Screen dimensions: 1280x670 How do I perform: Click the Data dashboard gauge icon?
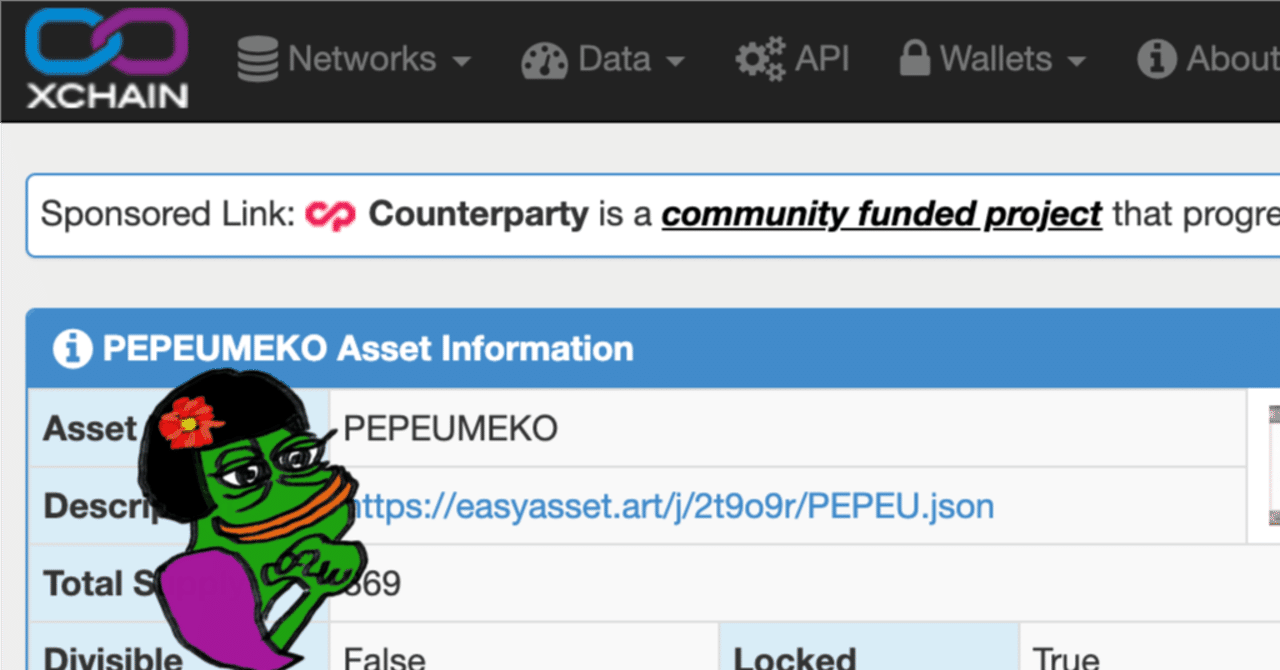pos(544,60)
